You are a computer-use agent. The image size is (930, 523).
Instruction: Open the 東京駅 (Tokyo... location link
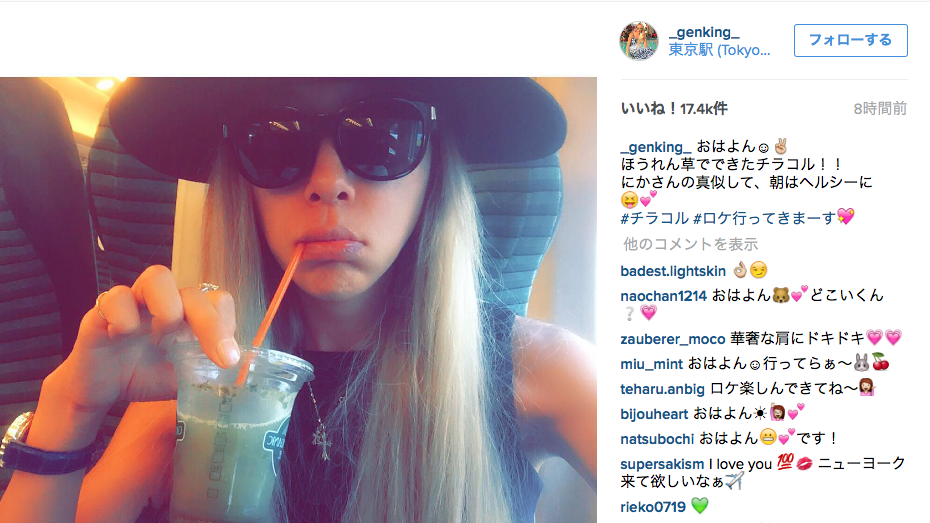coord(719,50)
